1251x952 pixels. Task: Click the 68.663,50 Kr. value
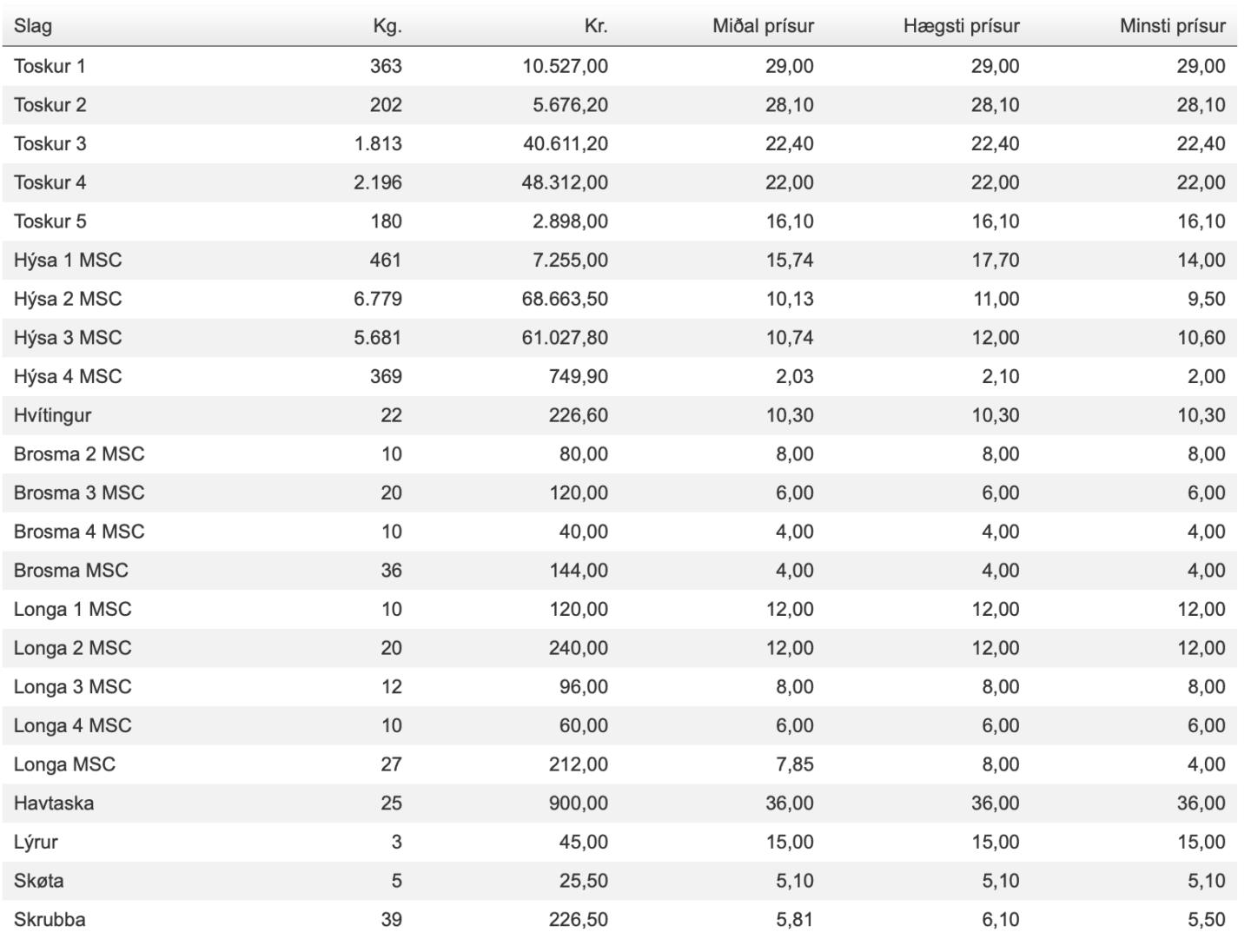point(565,299)
